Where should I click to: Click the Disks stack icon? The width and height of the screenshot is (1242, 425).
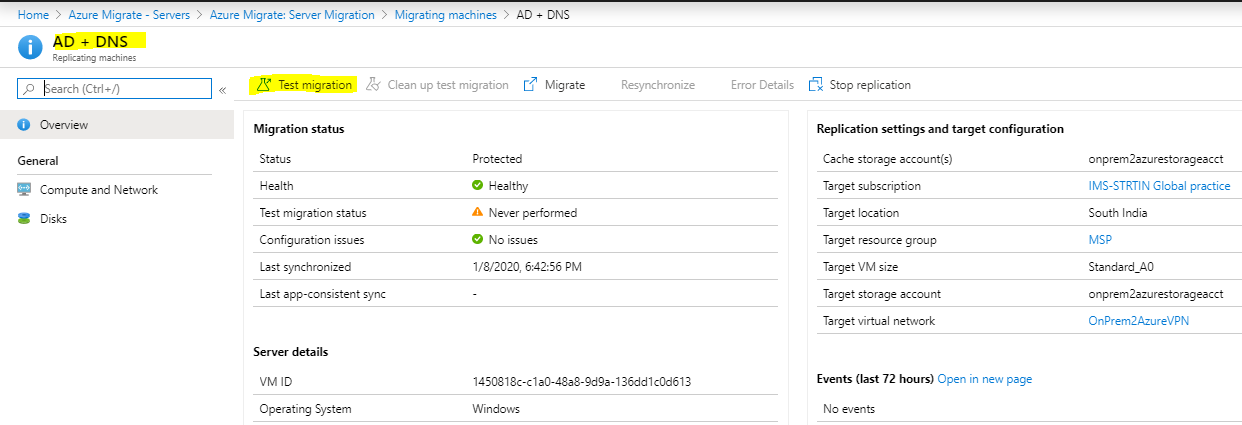click(24, 219)
